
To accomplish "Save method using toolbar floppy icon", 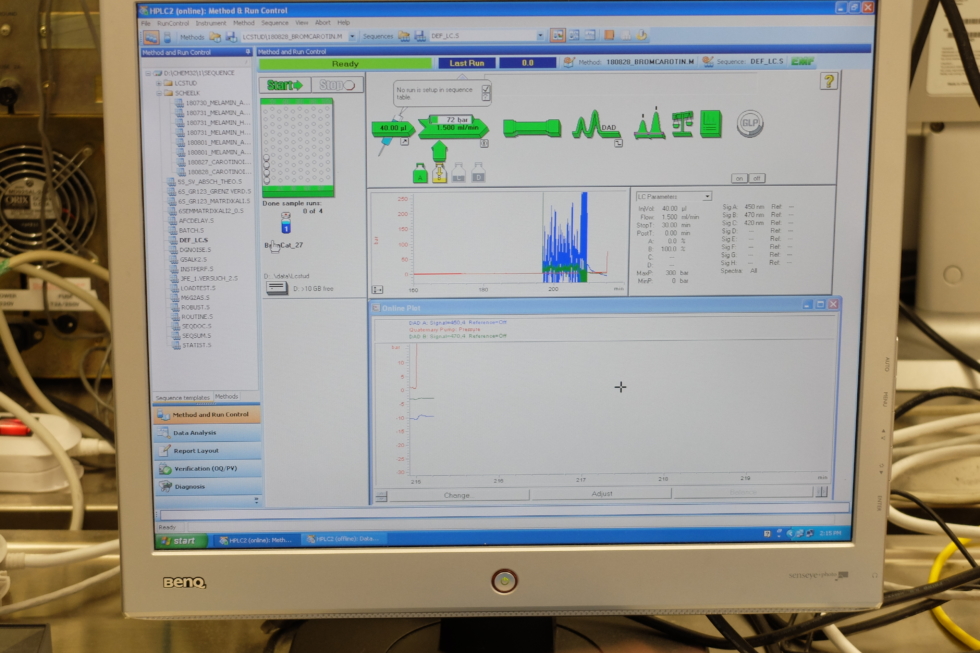I will tap(231, 37).
